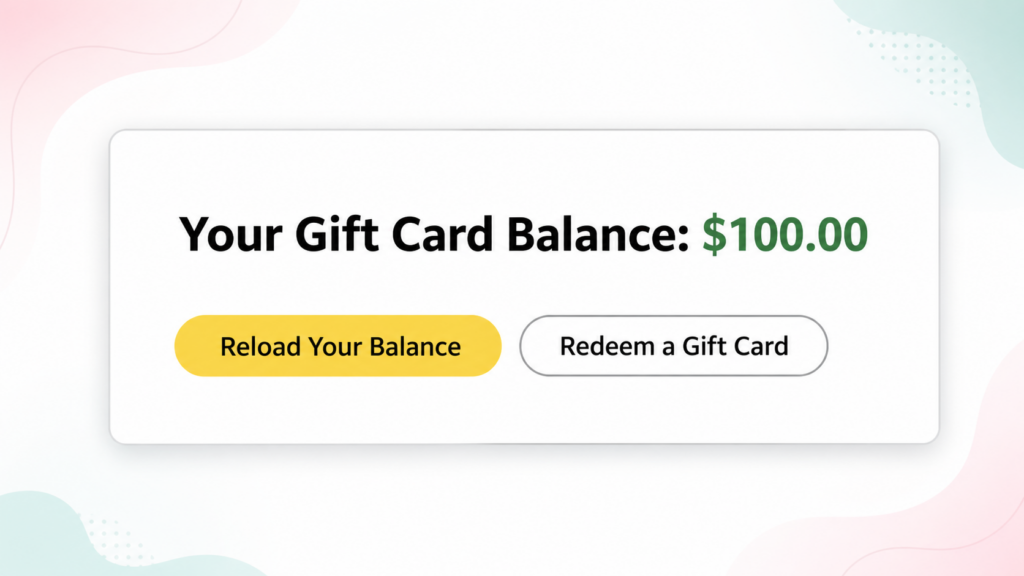Viewport: 1024px width, 576px height.
Task: Click the word "Balance" on the yellow button
Action: pos(415,346)
